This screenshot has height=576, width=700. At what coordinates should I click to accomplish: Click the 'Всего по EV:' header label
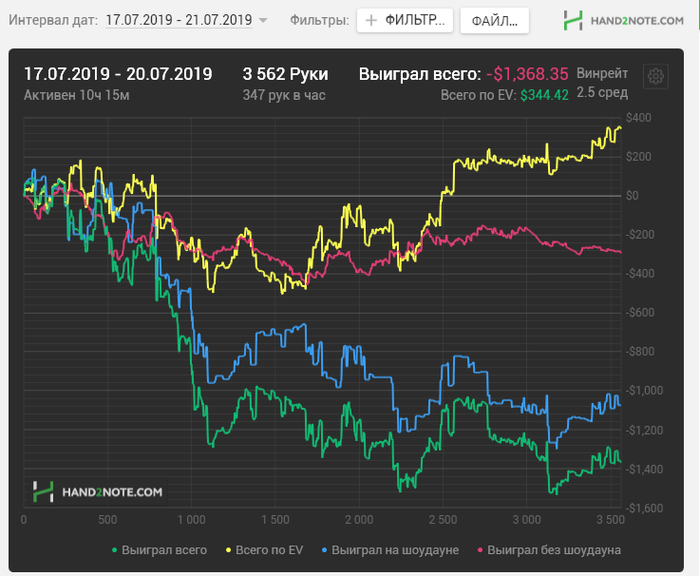[478, 95]
